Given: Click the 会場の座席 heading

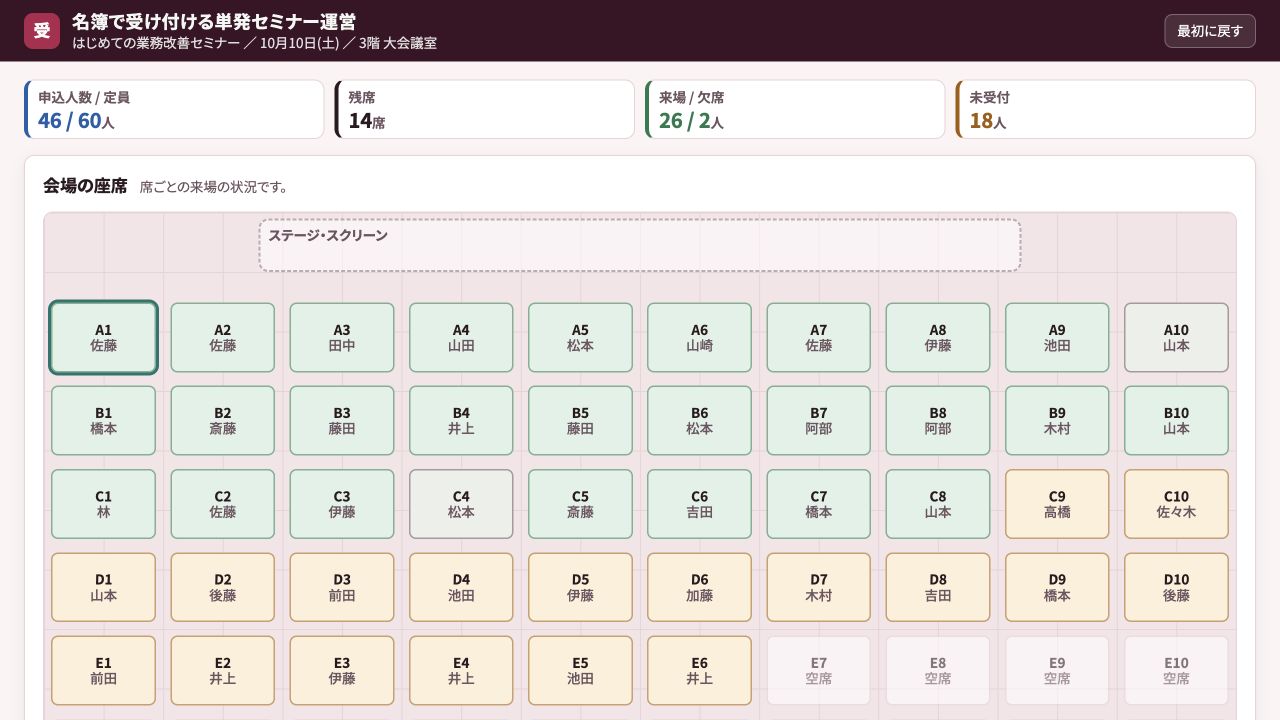Looking at the screenshot, I should pos(85,185).
